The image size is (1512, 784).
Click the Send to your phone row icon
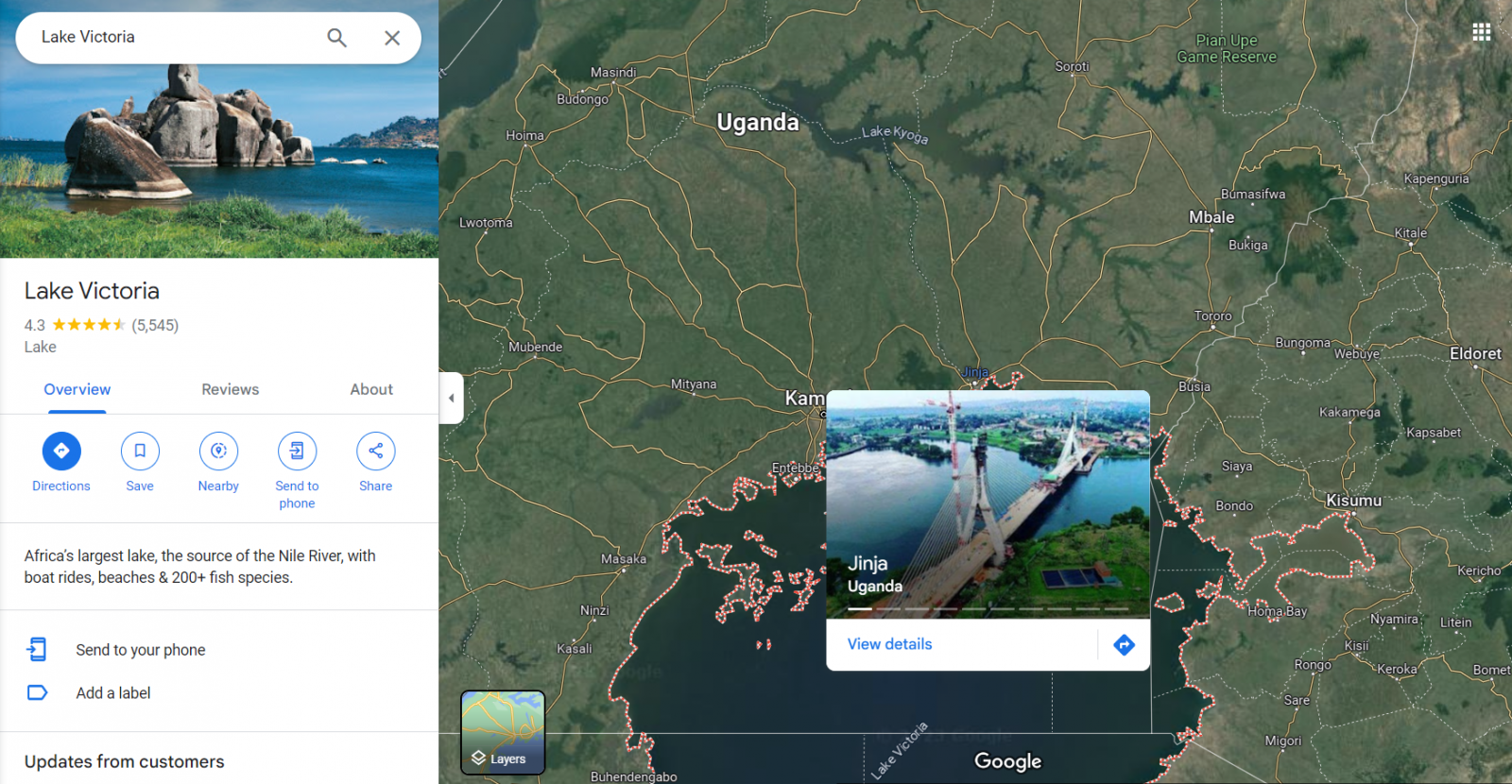point(37,649)
